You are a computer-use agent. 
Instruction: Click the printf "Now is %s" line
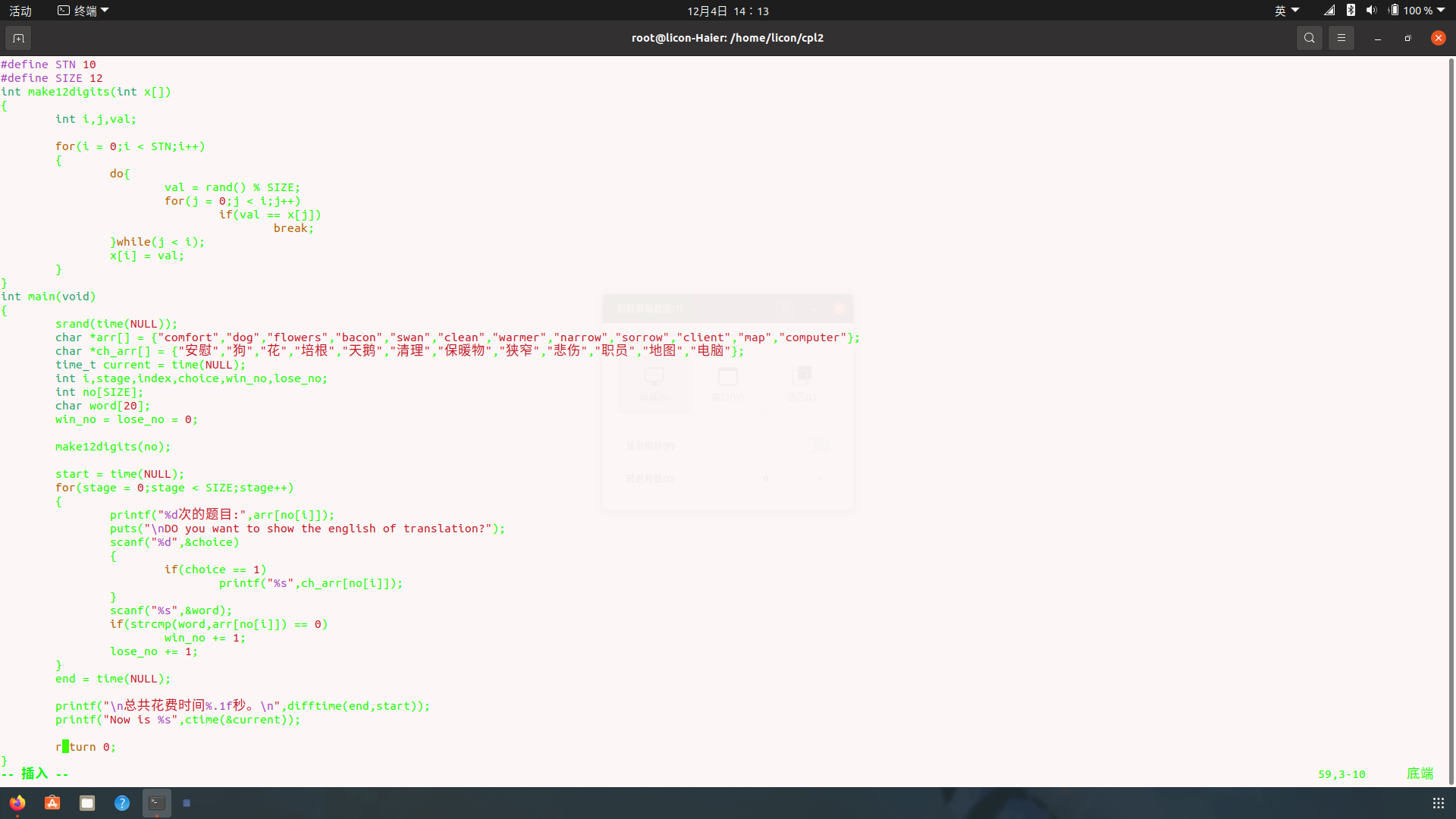pos(177,720)
